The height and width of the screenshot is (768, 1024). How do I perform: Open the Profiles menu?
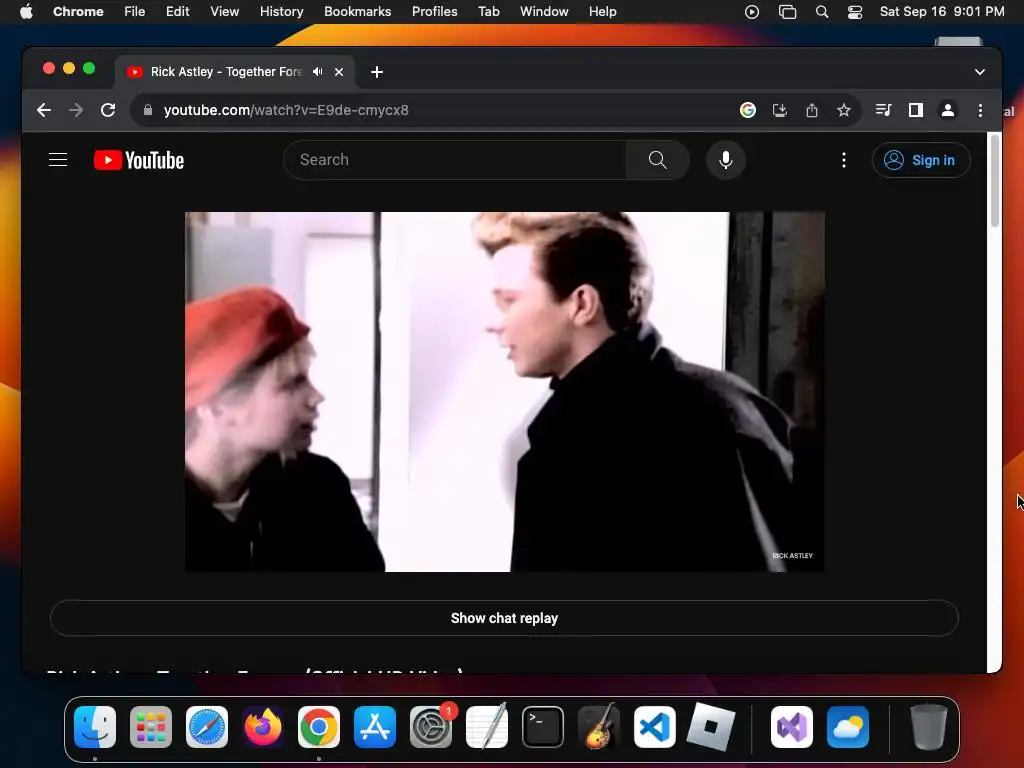coord(434,12)
